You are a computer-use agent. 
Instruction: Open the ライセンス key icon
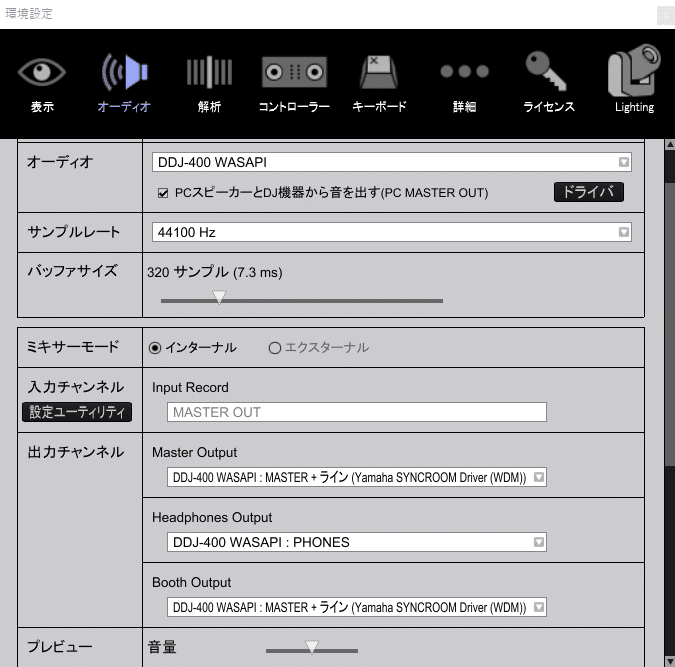pyautogui.click(x=546, y=71)
